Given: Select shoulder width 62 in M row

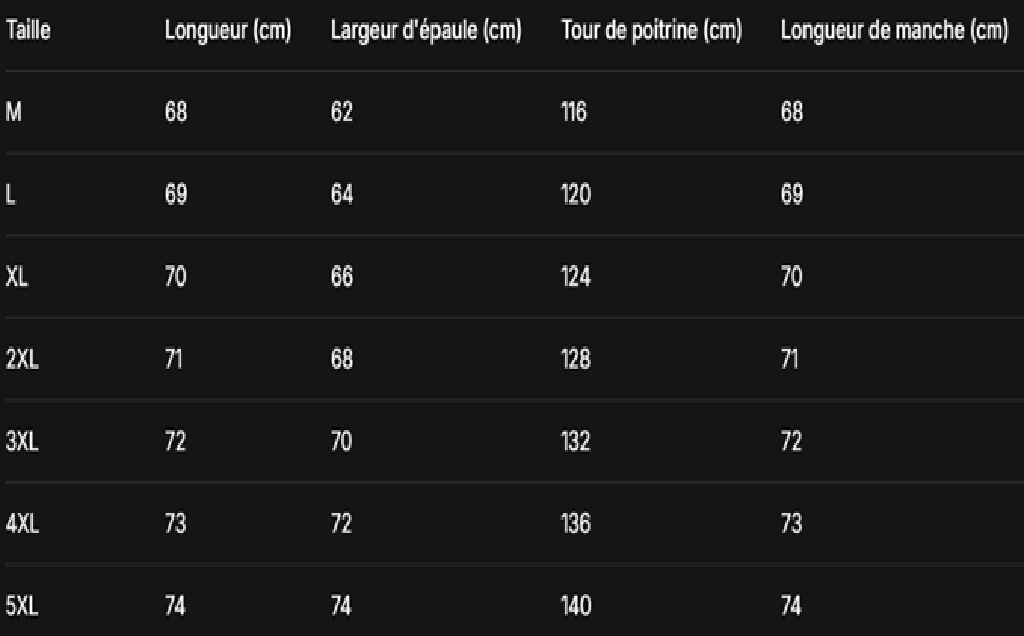Looking at the screenshot, I should 342,112.
